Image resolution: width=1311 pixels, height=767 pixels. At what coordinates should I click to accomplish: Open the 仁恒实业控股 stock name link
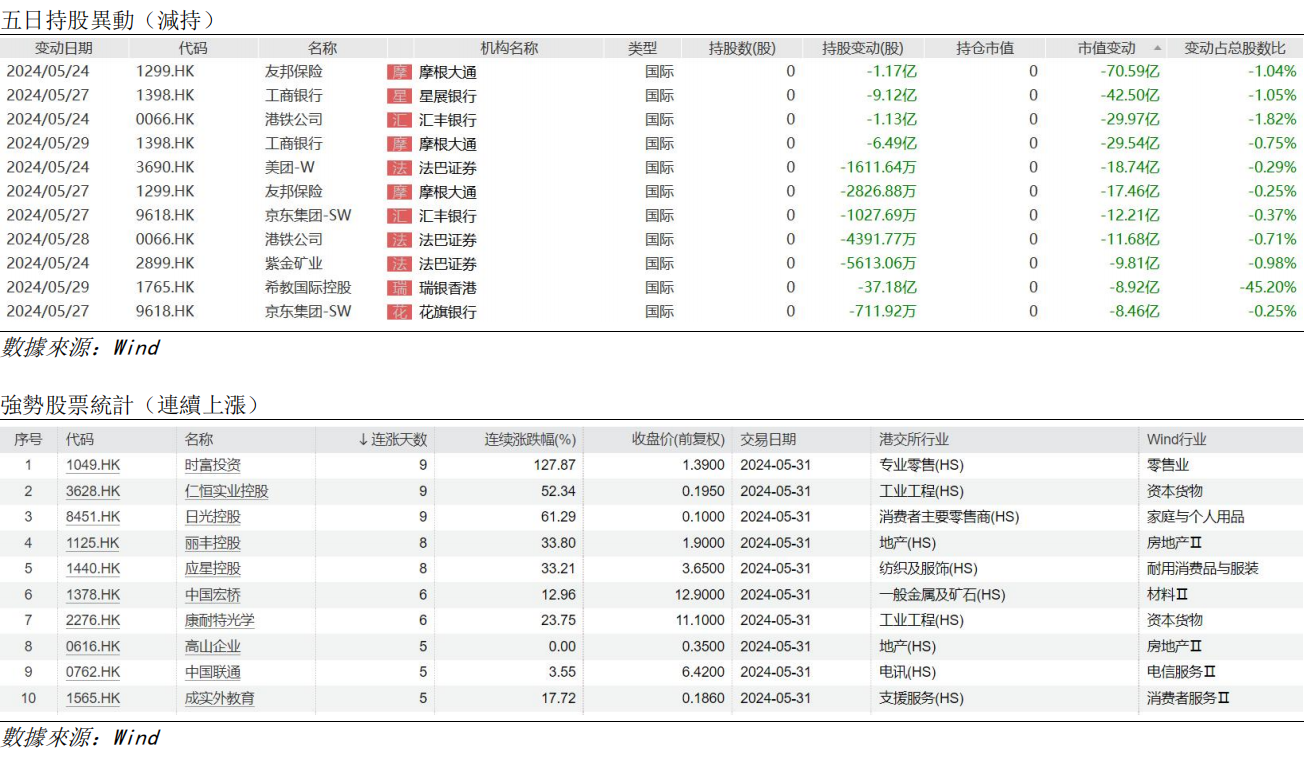click(x=227, y=491)
